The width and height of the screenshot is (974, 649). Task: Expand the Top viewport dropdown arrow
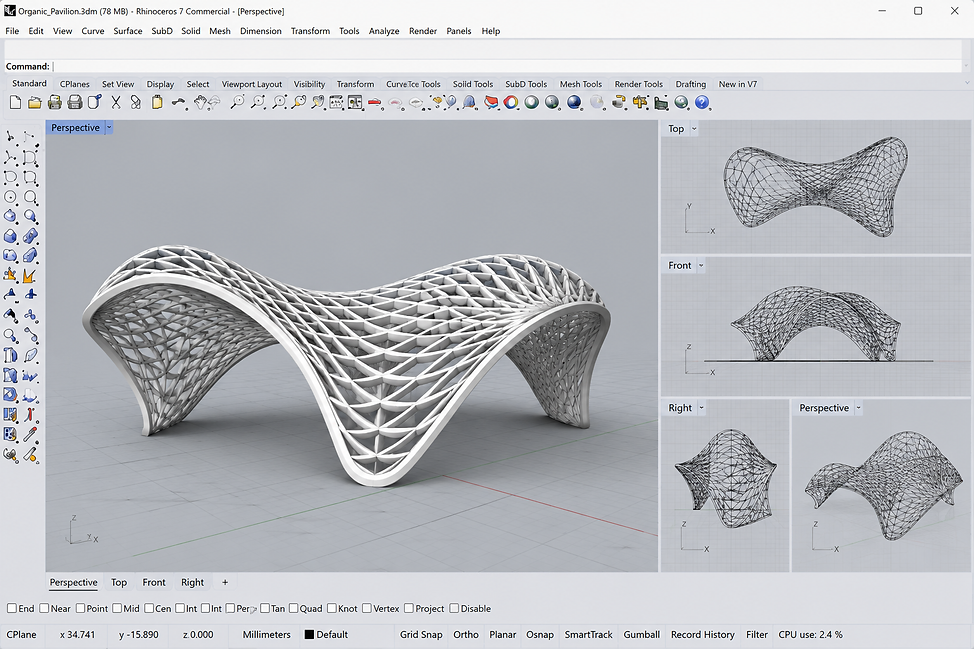(x=694, y=129)
